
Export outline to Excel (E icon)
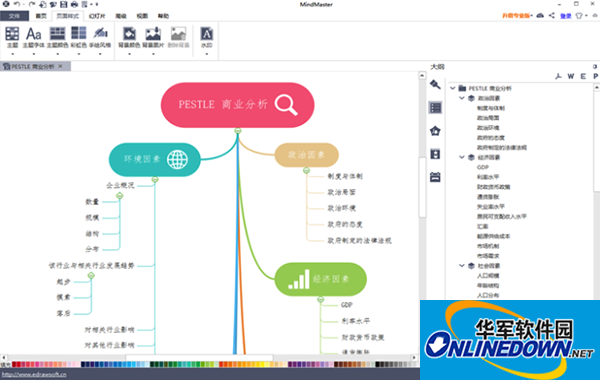point(583,76)
